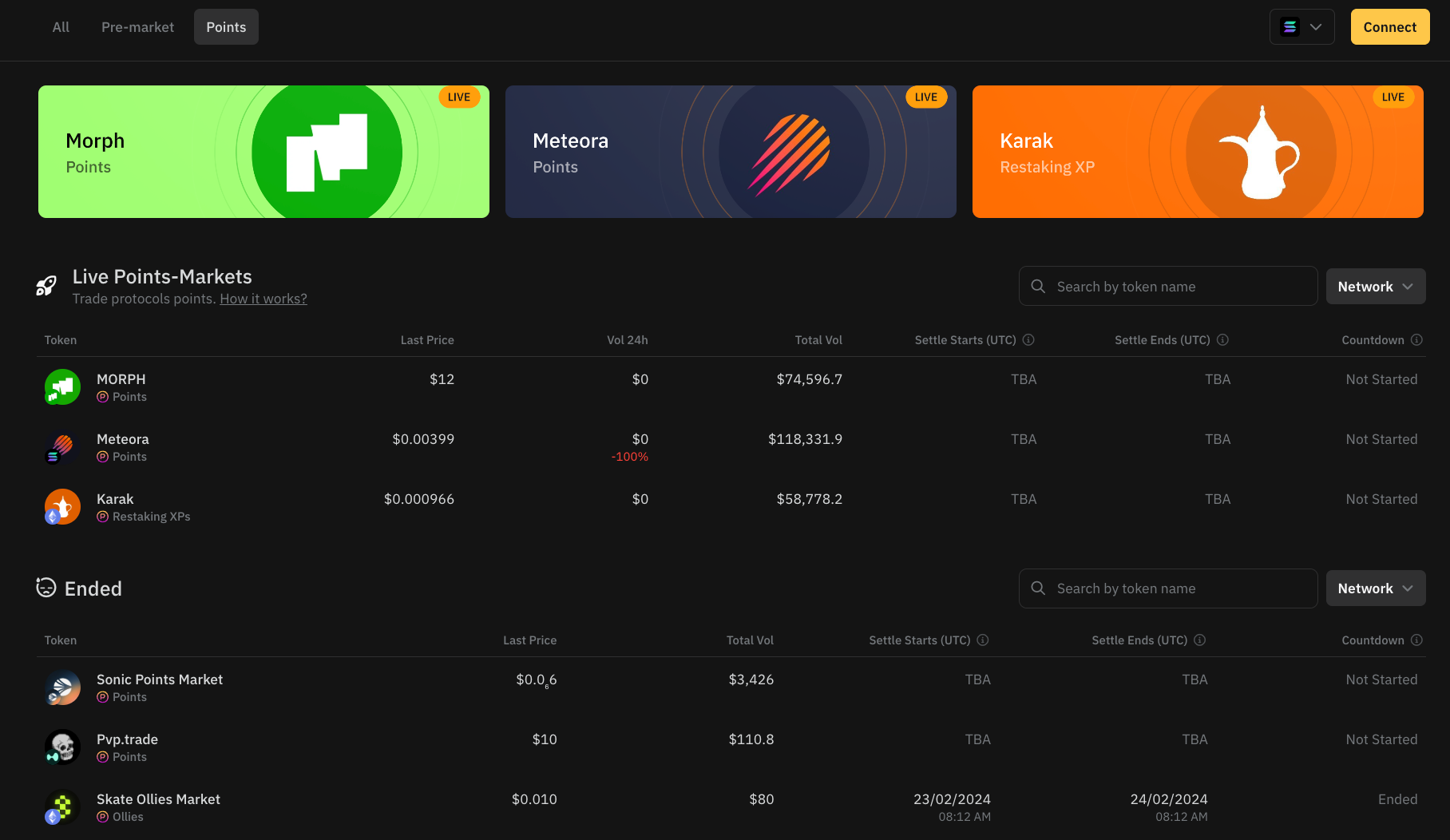This screenshot has height=840, width=1450.
Task: Click the points badge icon under MORPH
Action: pos(102,397)
